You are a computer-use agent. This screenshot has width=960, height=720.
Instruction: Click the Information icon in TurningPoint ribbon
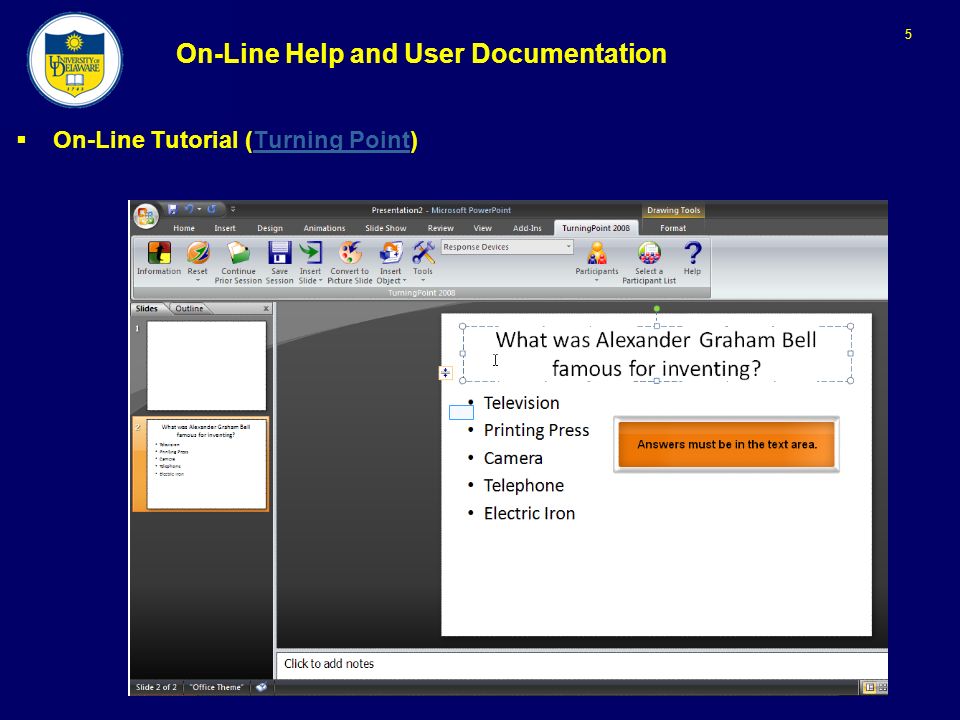pyautogui.click(x=159, y=253)
